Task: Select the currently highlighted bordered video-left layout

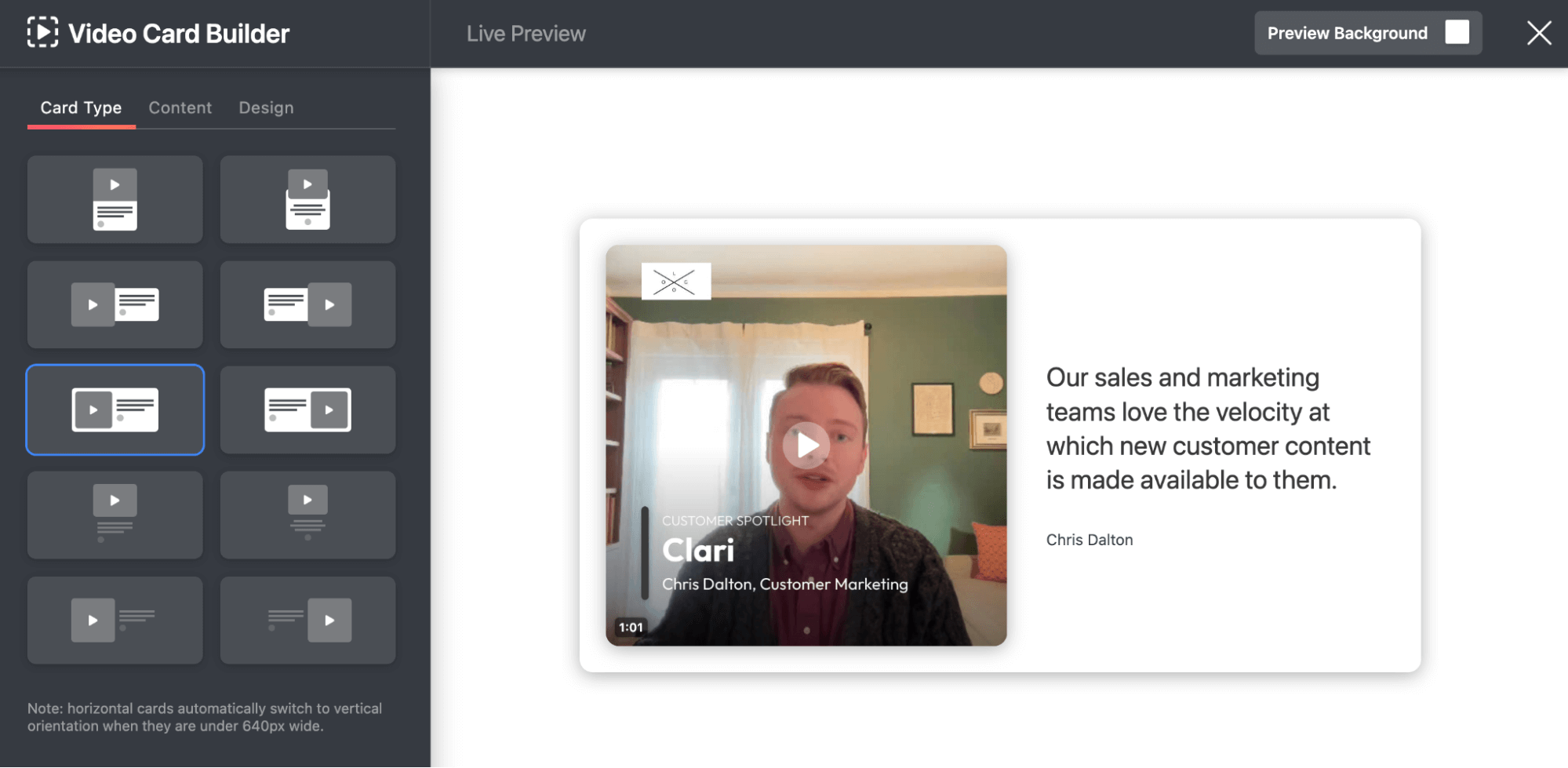Action: [115, 409]
